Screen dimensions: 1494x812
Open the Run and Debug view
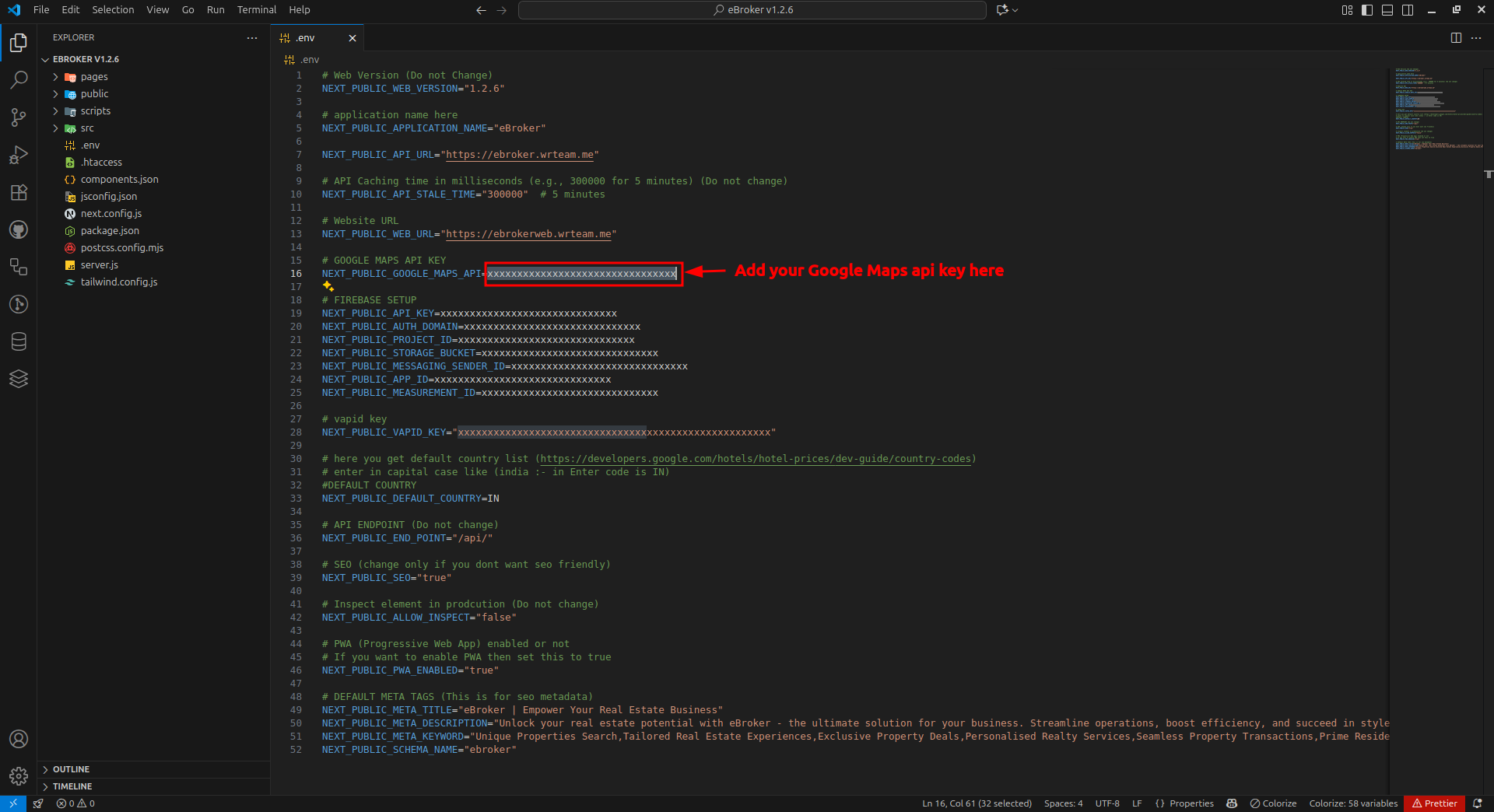pos(19,155)
